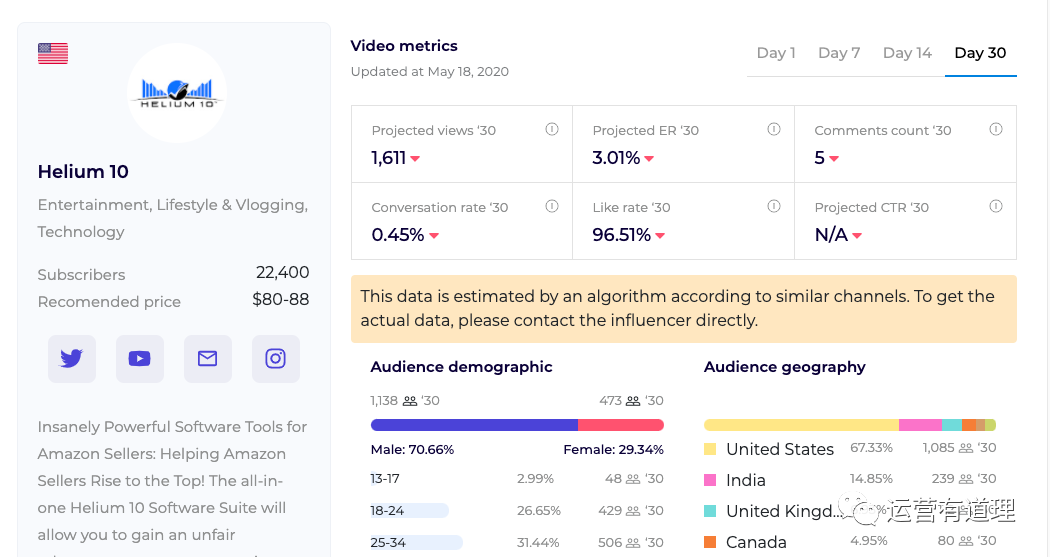Select the Day 30 tab
Image resolution: width=1050 pixels, height=557 pixels.
[980, 53]
